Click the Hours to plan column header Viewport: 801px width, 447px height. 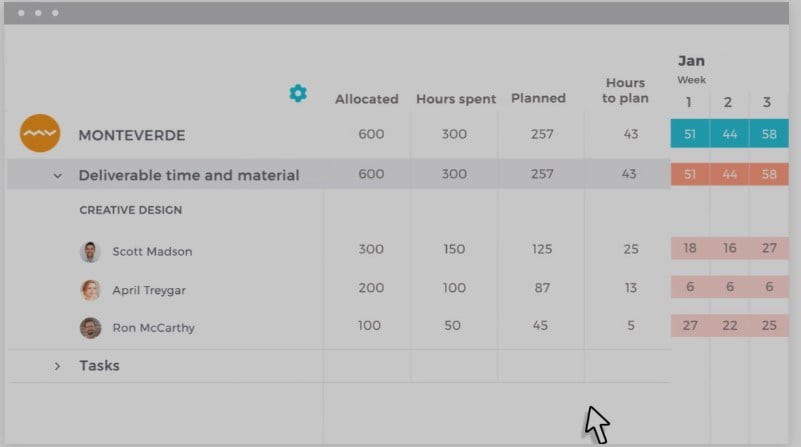click(625, 90)
